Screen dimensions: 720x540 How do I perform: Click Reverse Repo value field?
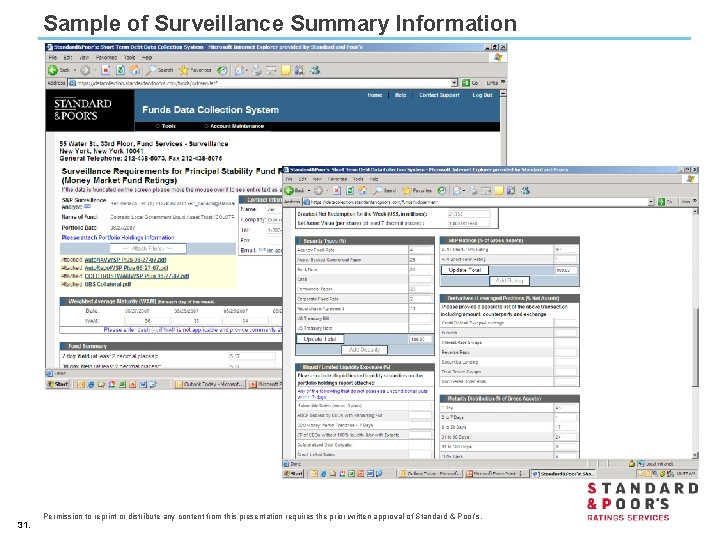(566, 352)
